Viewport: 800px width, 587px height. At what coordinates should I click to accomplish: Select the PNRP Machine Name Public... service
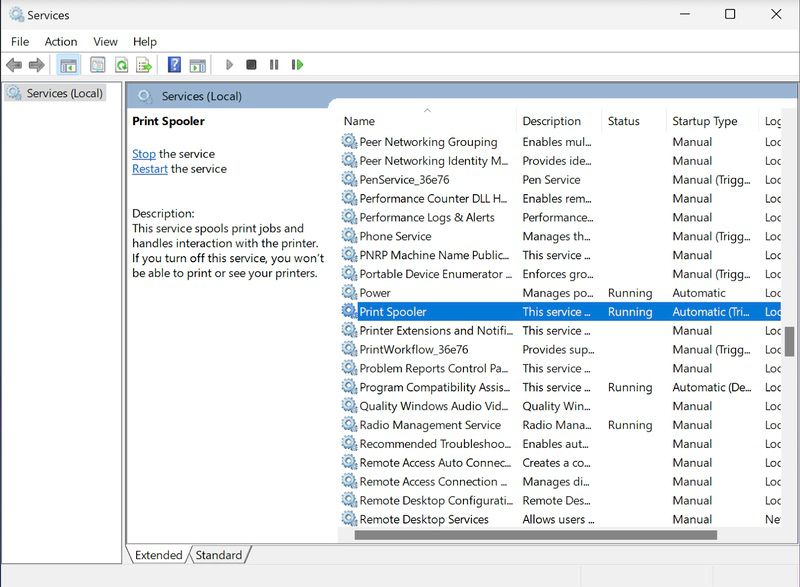pyautogui.click(x=434, y=255)
